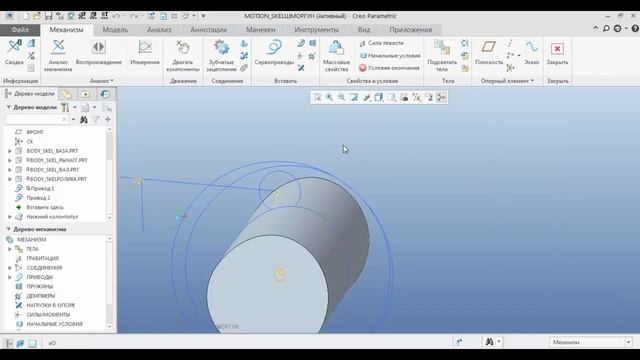
Task: Expand ТЕЛА node in mechanism tree
Action: (x=10, y=249)
